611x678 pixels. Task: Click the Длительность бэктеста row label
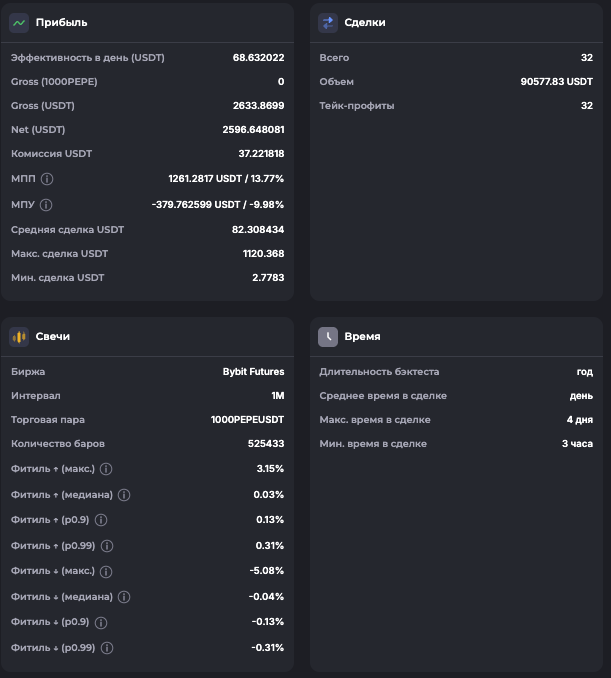[x=379, y=372]
